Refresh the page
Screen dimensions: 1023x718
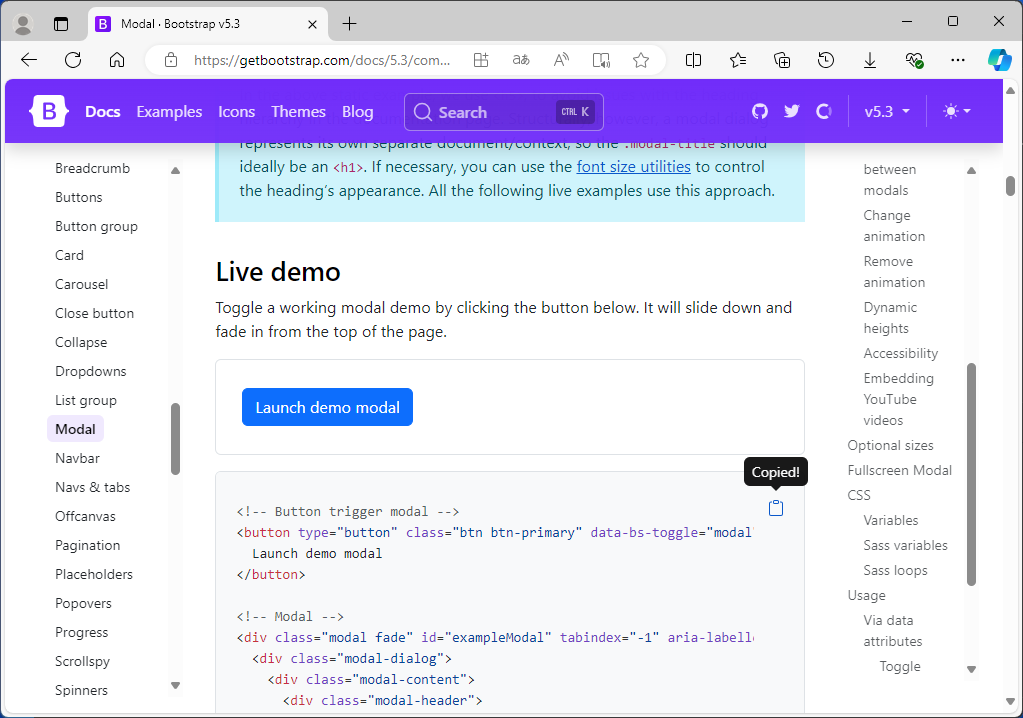coord(73,60)
